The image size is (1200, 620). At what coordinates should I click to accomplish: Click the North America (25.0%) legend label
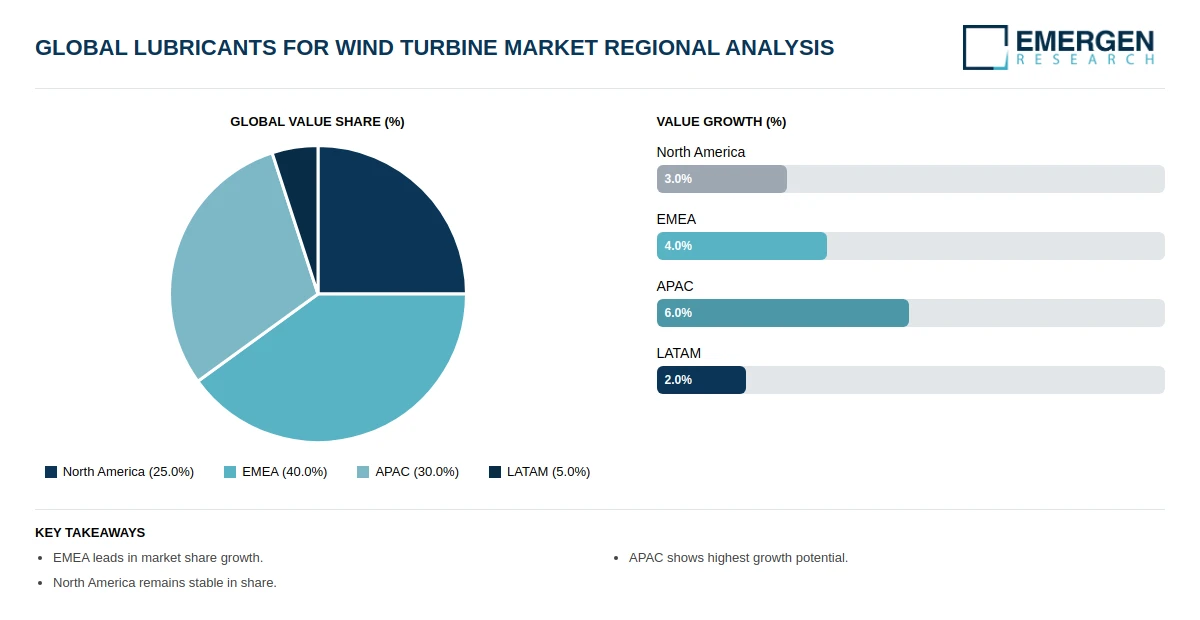coord(128,472)
